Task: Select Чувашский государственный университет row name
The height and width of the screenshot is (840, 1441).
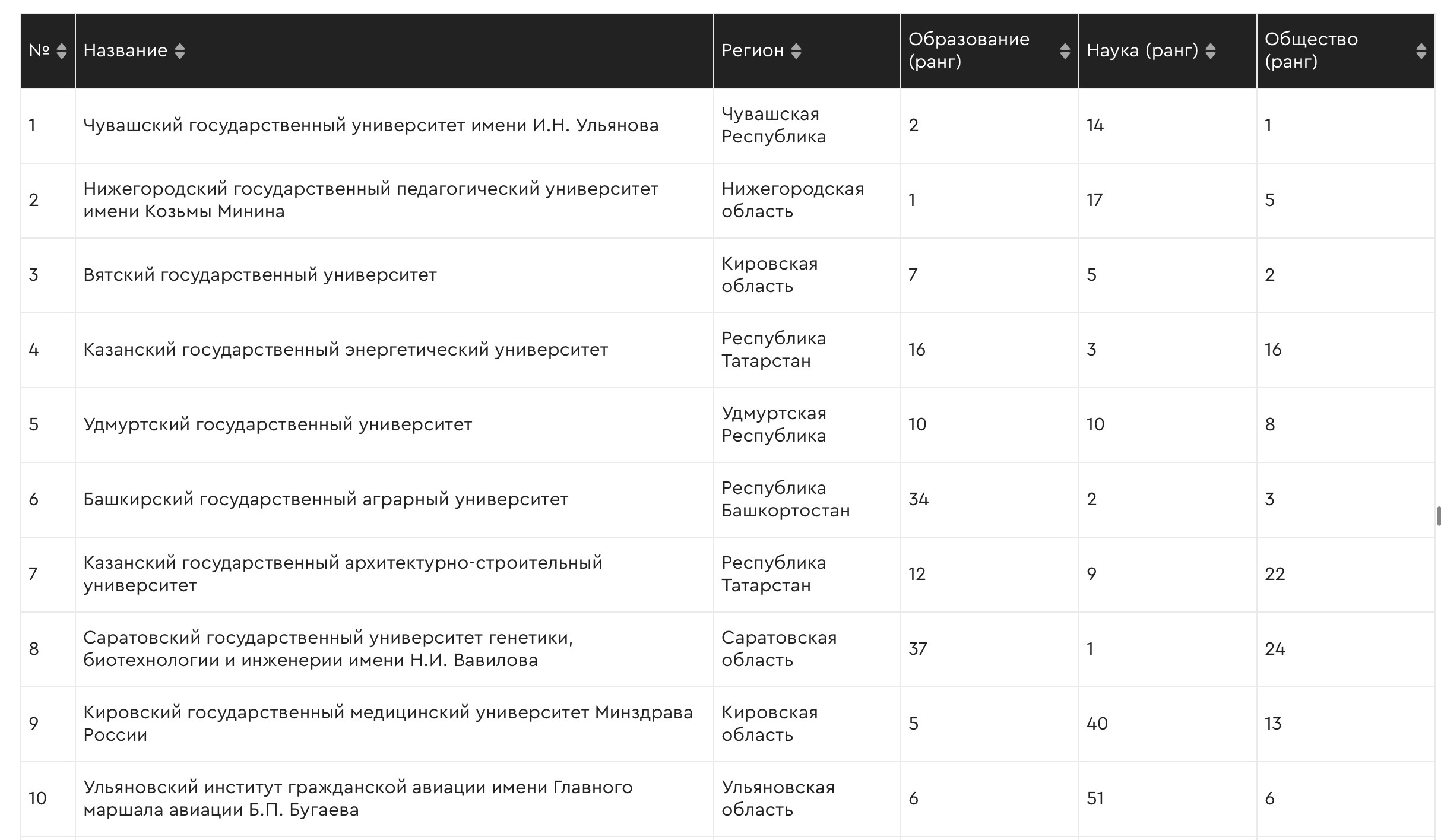Action: pos(370,126)
